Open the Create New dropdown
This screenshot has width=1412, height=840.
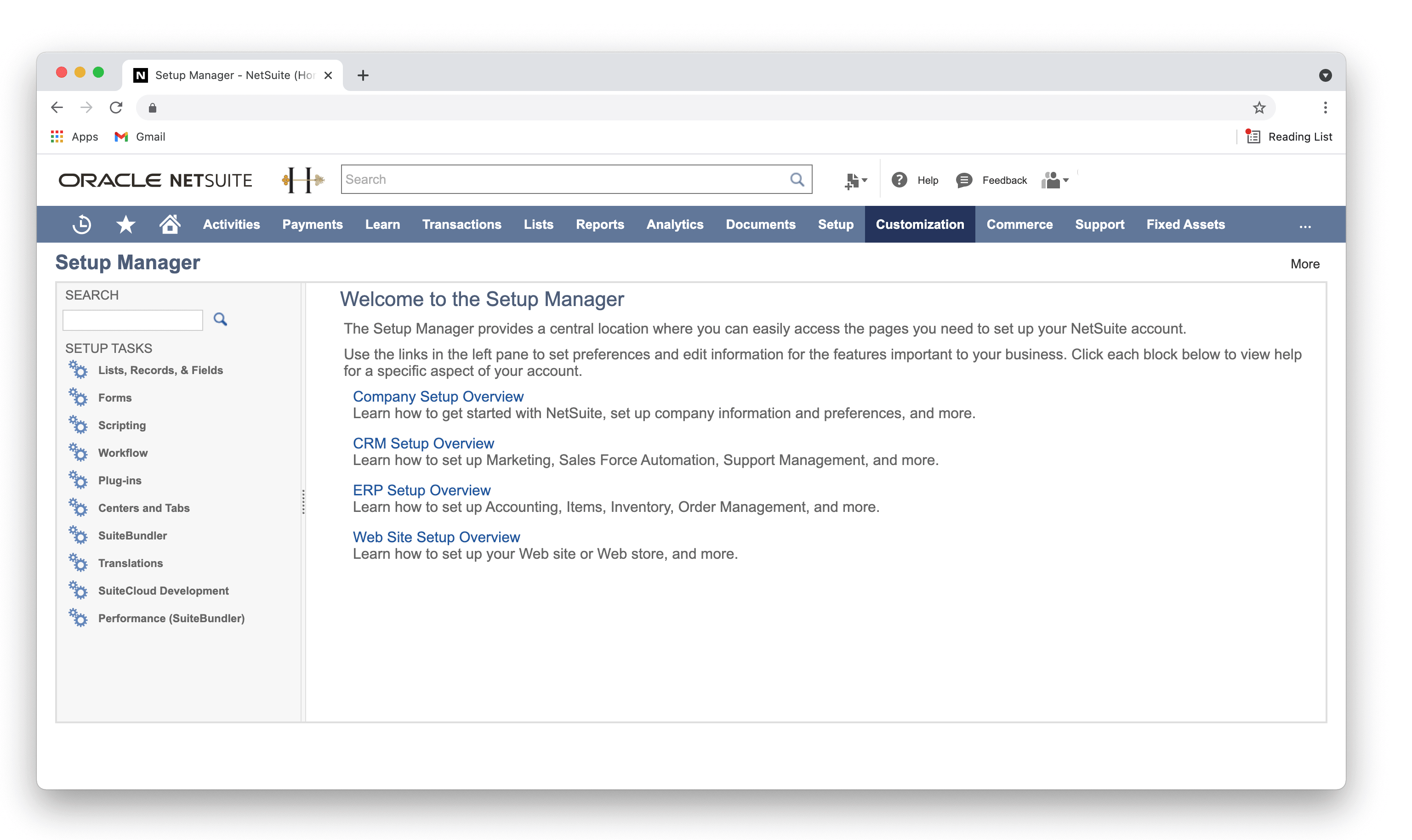855,181
